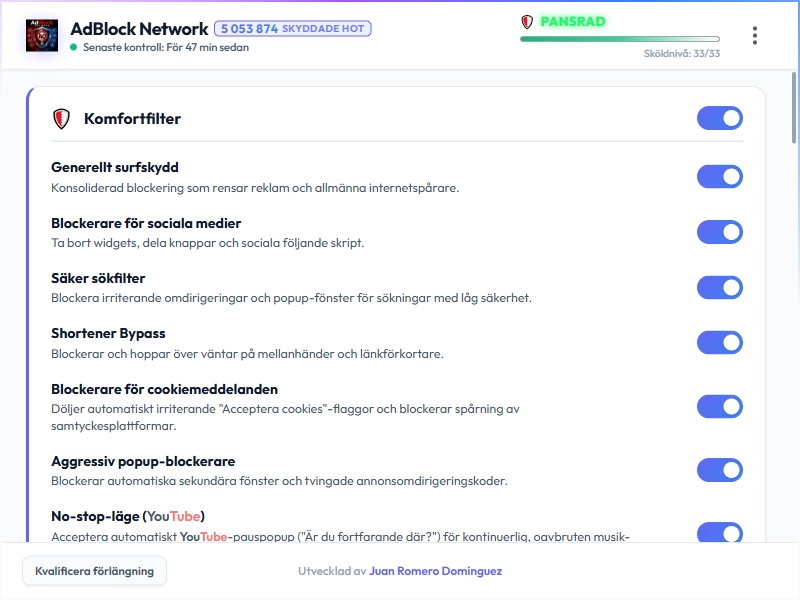Click the Kvalificera förlängning button
The height and width of the screenshot is (600, 800).
click(x=94, y=571)
